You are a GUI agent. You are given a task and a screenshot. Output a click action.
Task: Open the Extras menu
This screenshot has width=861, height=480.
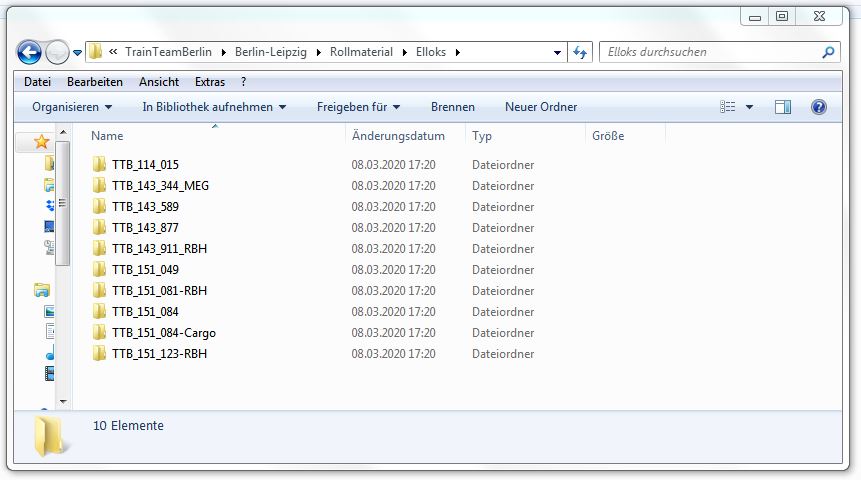pos(210,82)
